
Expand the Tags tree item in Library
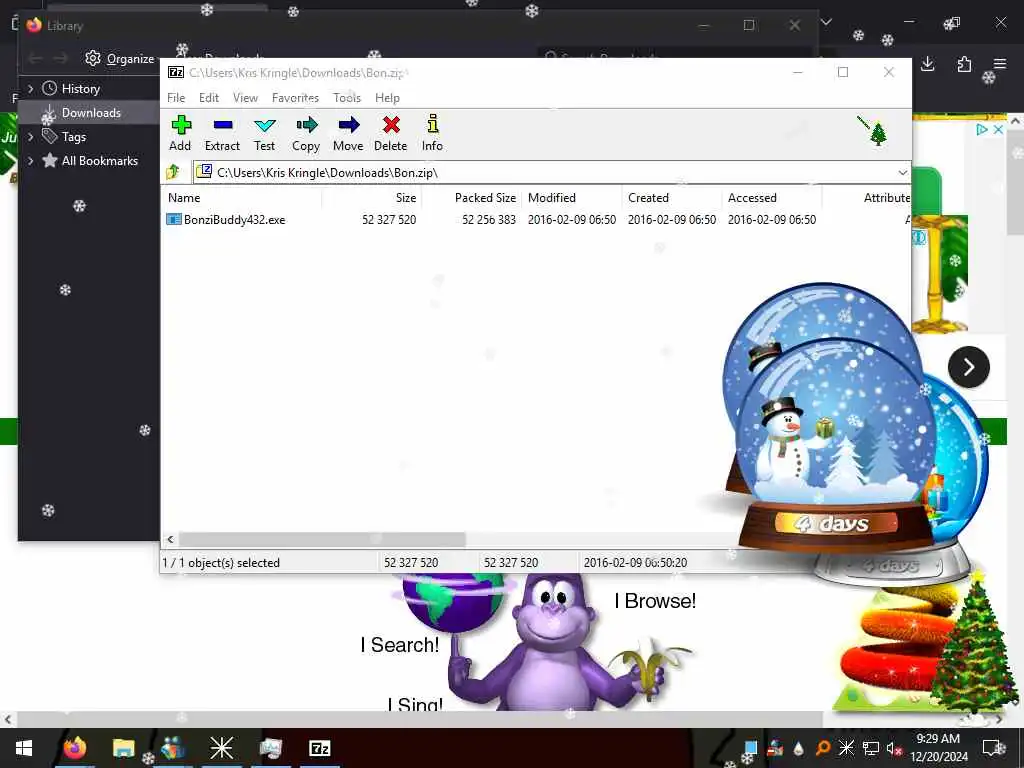(30, 137)
